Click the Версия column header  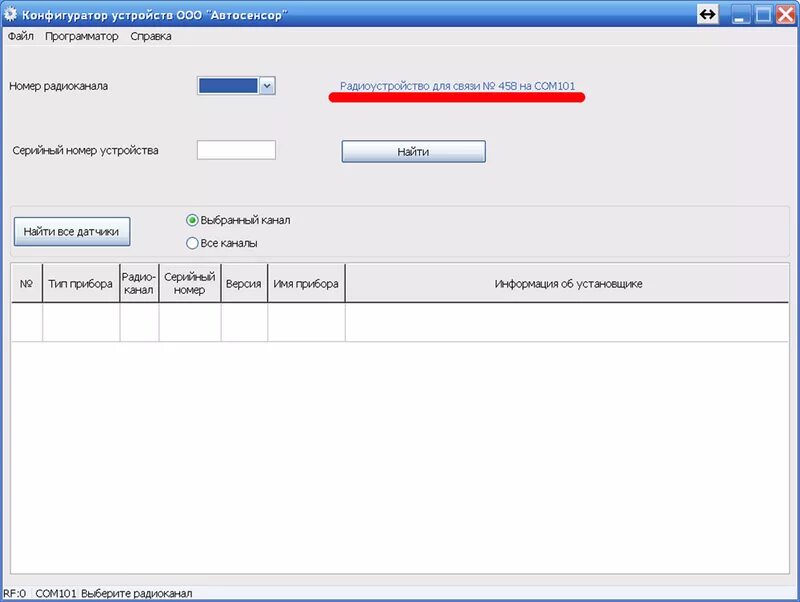244,283
